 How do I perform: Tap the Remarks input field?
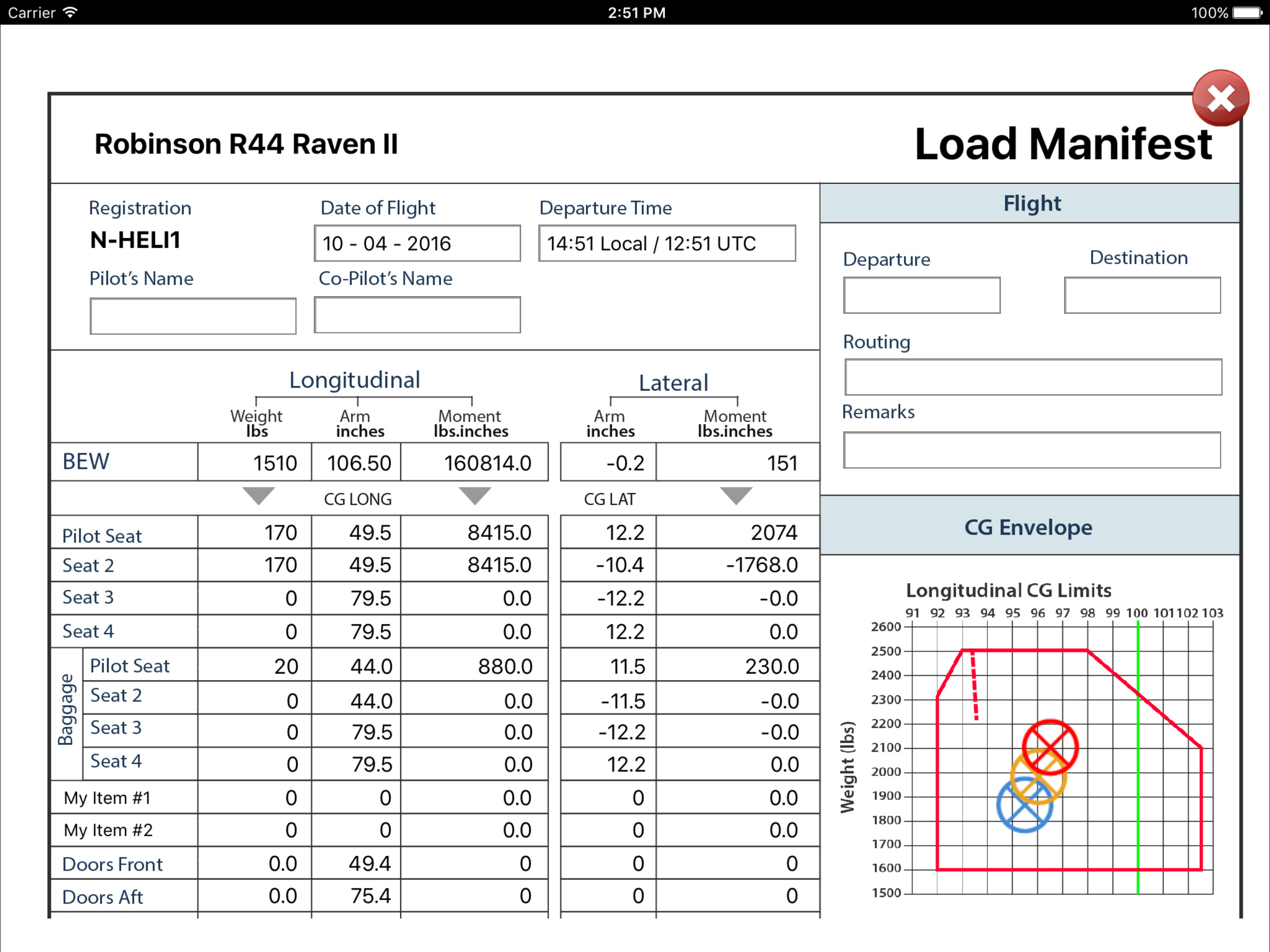click(1032, 450)
